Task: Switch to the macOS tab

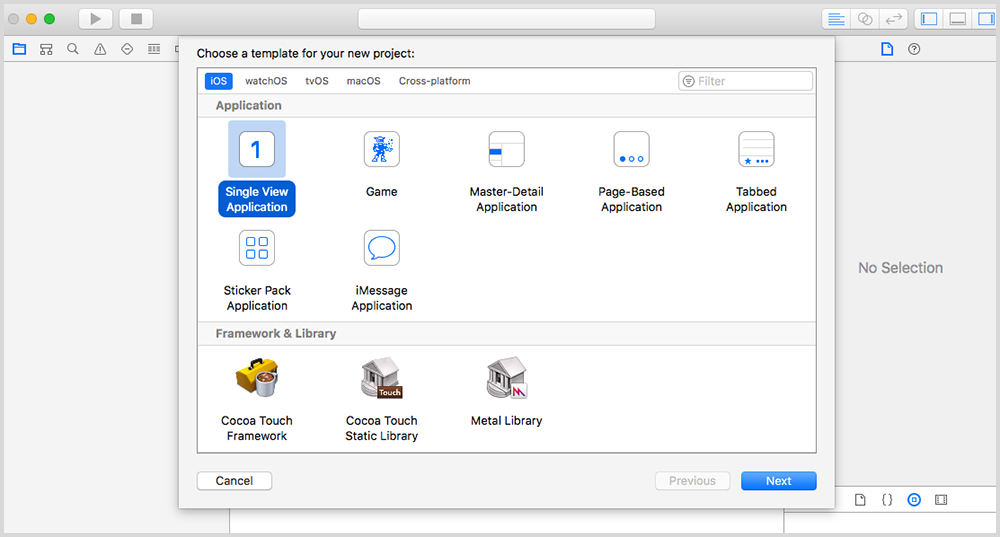Action: click(x=364, y=81)
